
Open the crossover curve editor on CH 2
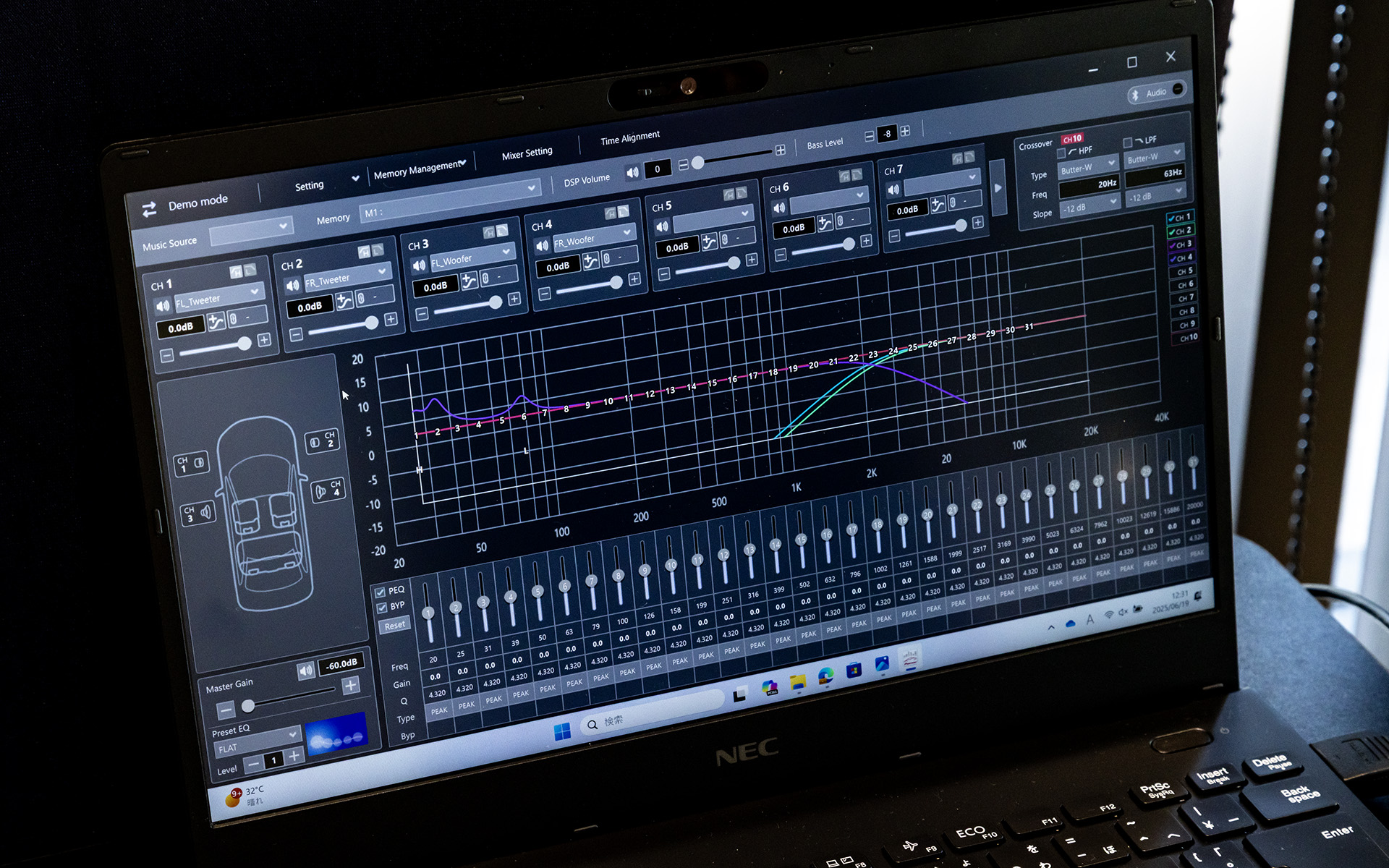[344, 299]
